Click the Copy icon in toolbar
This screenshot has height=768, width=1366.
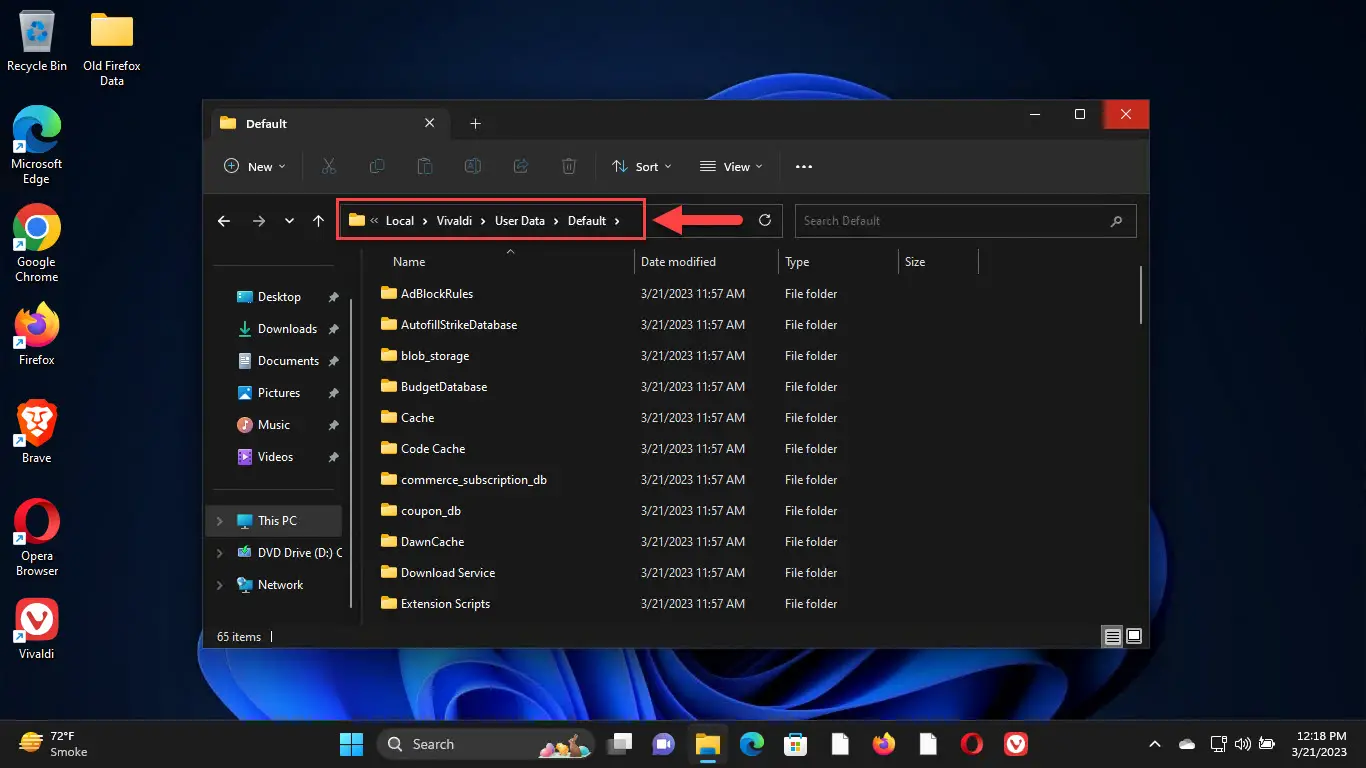tap(377, 166)
